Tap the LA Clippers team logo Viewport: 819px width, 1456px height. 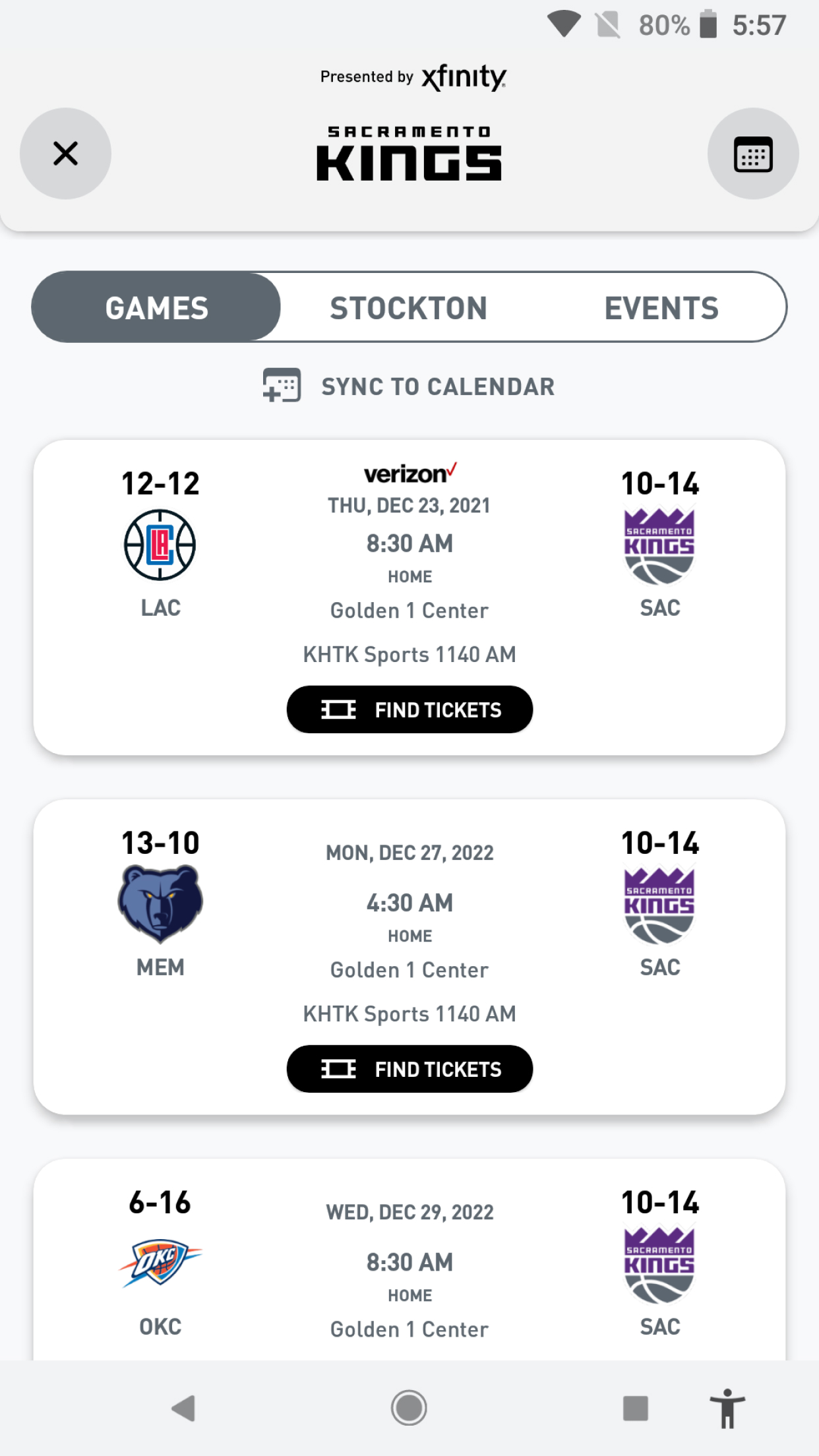tap(160, 545)
